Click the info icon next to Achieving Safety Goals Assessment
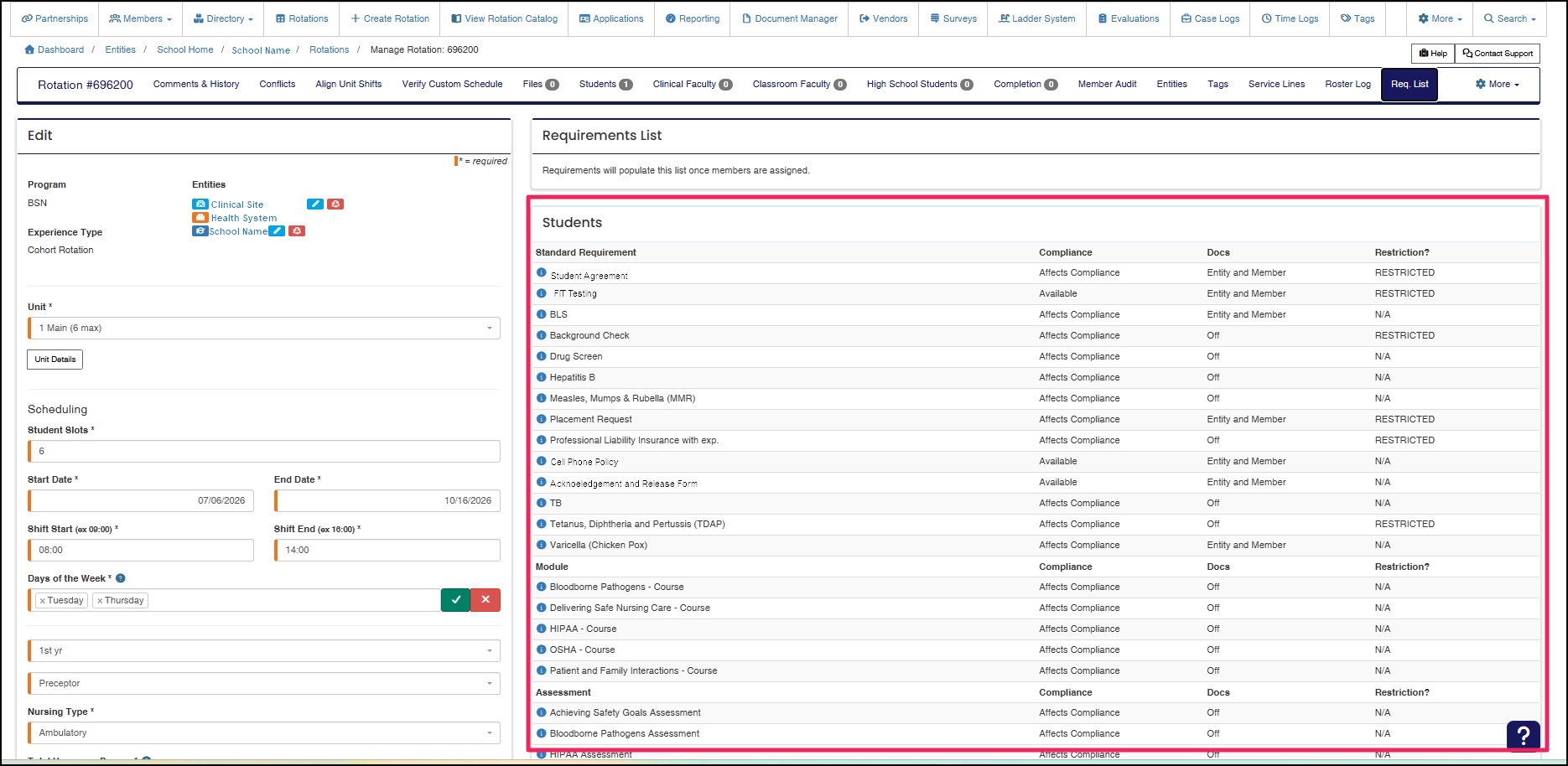 click(x=542, y=712)
